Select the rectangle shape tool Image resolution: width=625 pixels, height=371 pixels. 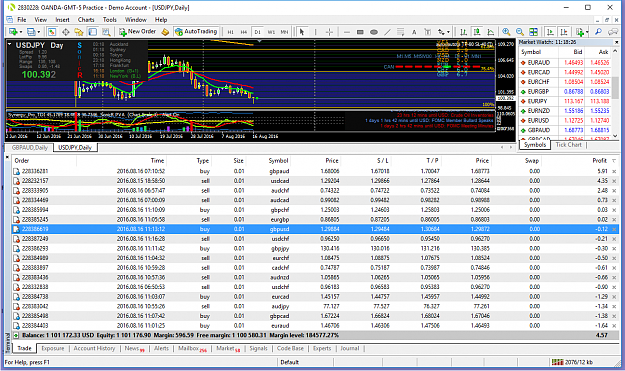360,32
